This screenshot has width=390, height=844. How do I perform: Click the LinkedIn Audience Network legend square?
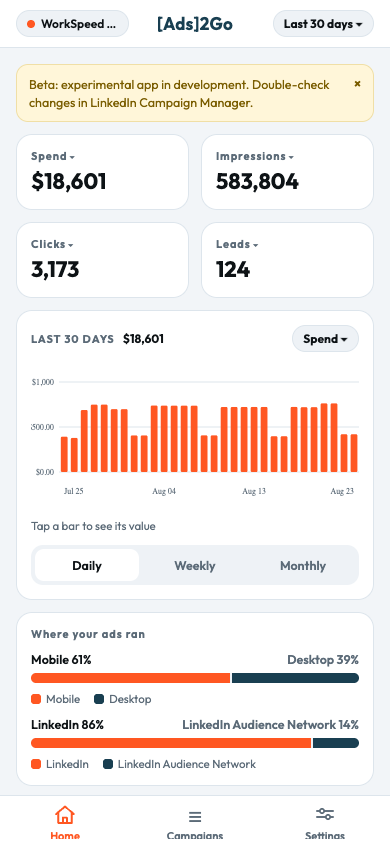click(108, 764)
